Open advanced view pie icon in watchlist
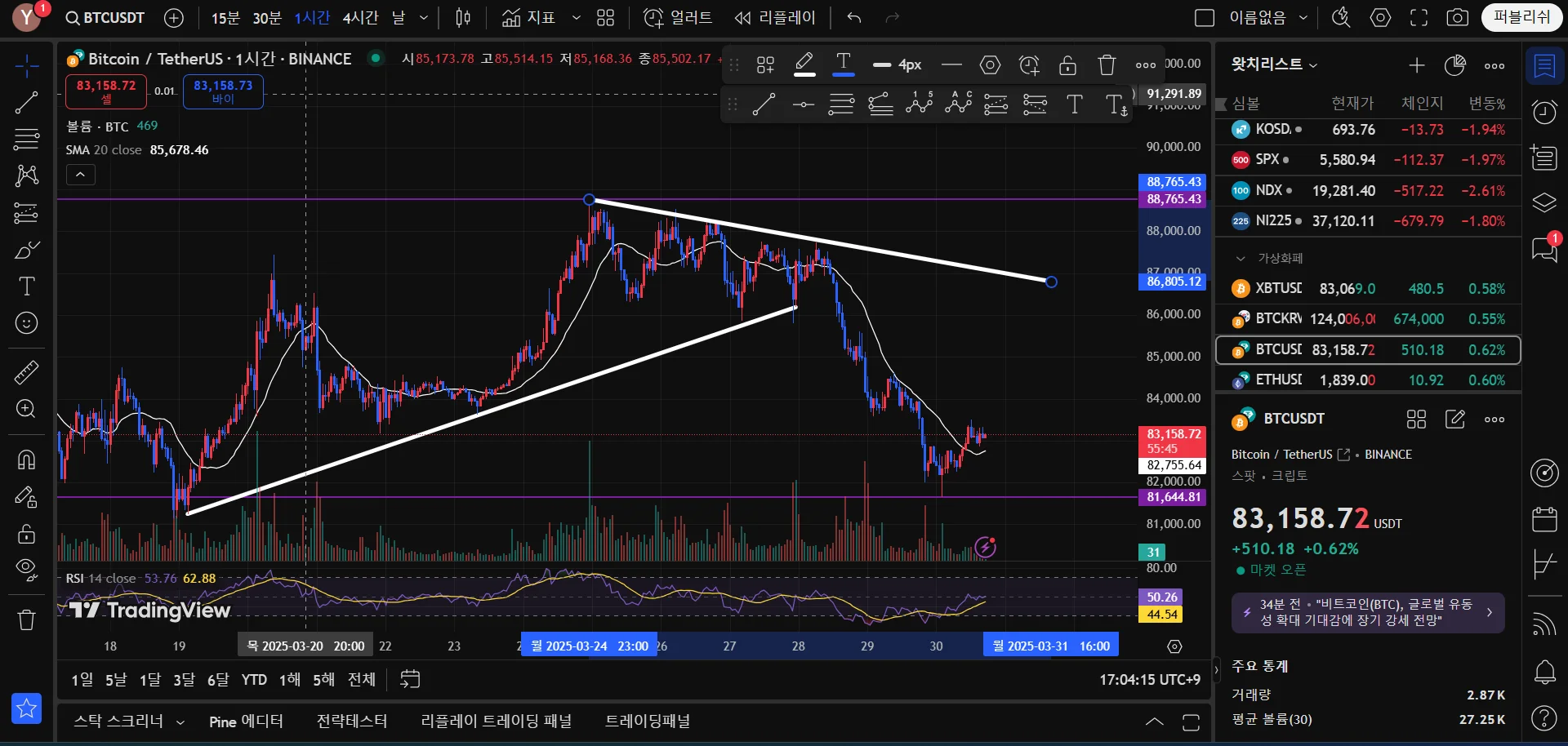The image size is (1568, 746). [x=1455, y=65]
